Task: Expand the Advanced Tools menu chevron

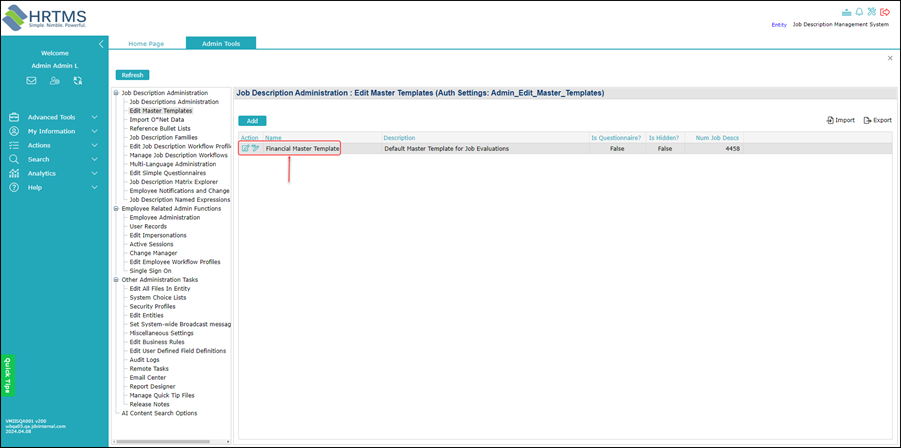Action: pyautogui.click(x=95, y=117)
